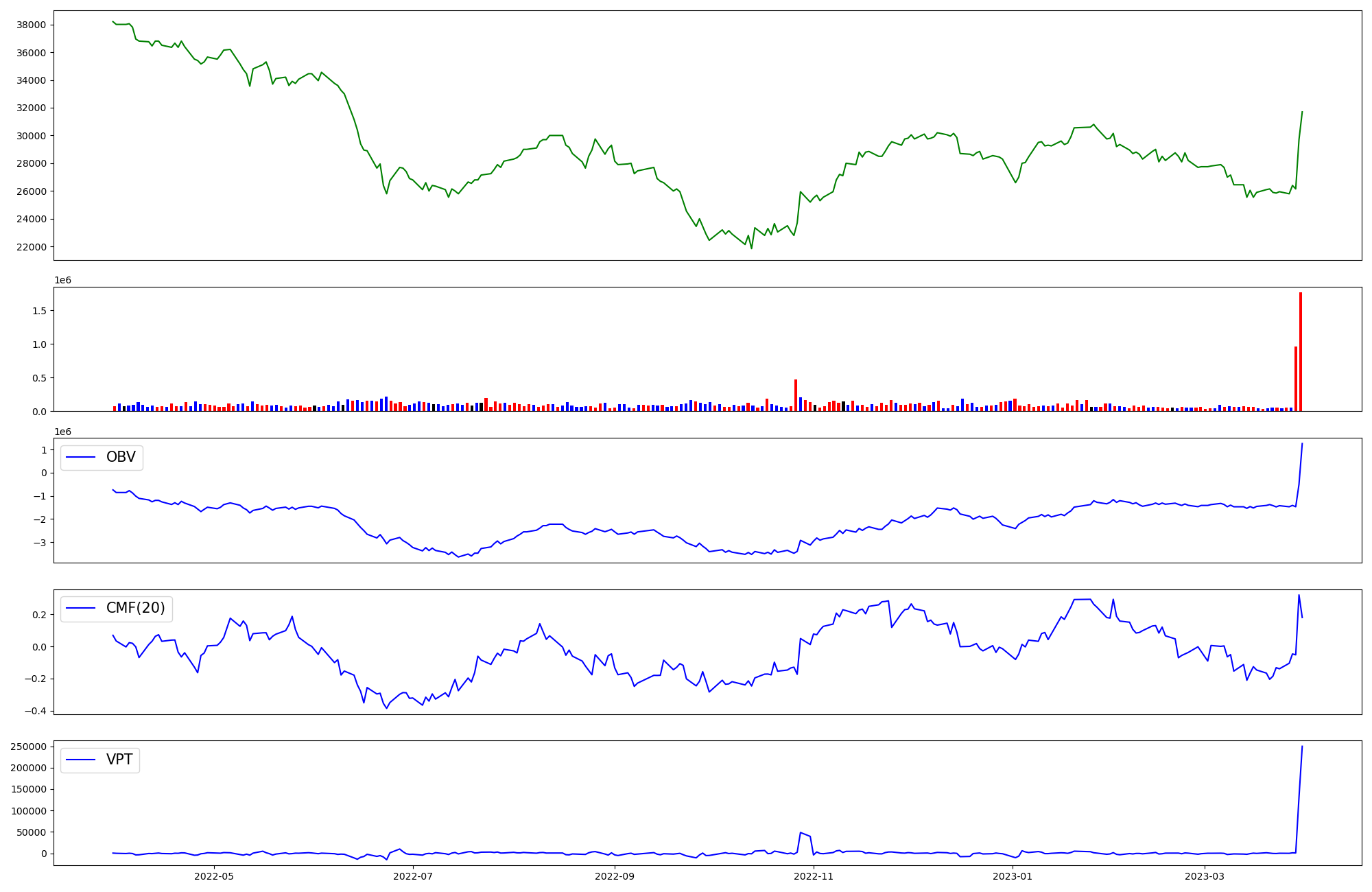1372x892 pixels.
Task: Click the 38000 price axis label
Action: coord(31,25)
